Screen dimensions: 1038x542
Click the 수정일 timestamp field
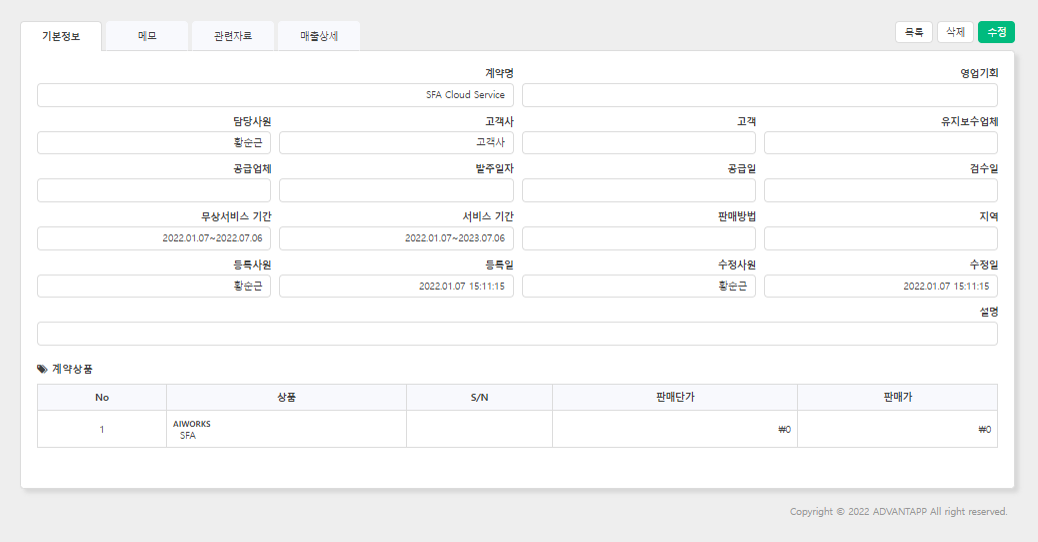pyautogui.click(x=881, y=286)
